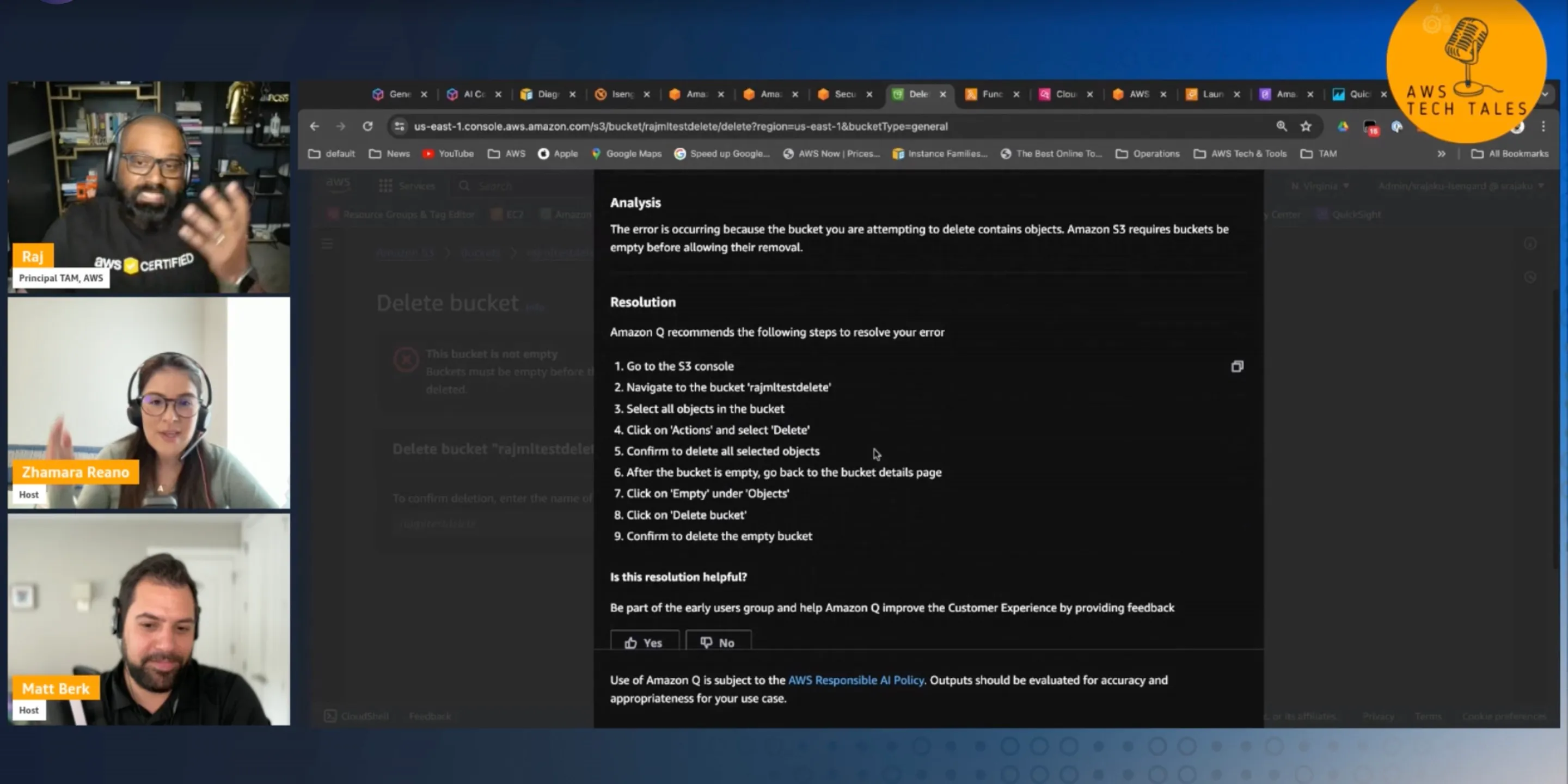Click the No thumbs-down feedback button
This screenshot has width=1568, height=784.
[x=718, y=641]
